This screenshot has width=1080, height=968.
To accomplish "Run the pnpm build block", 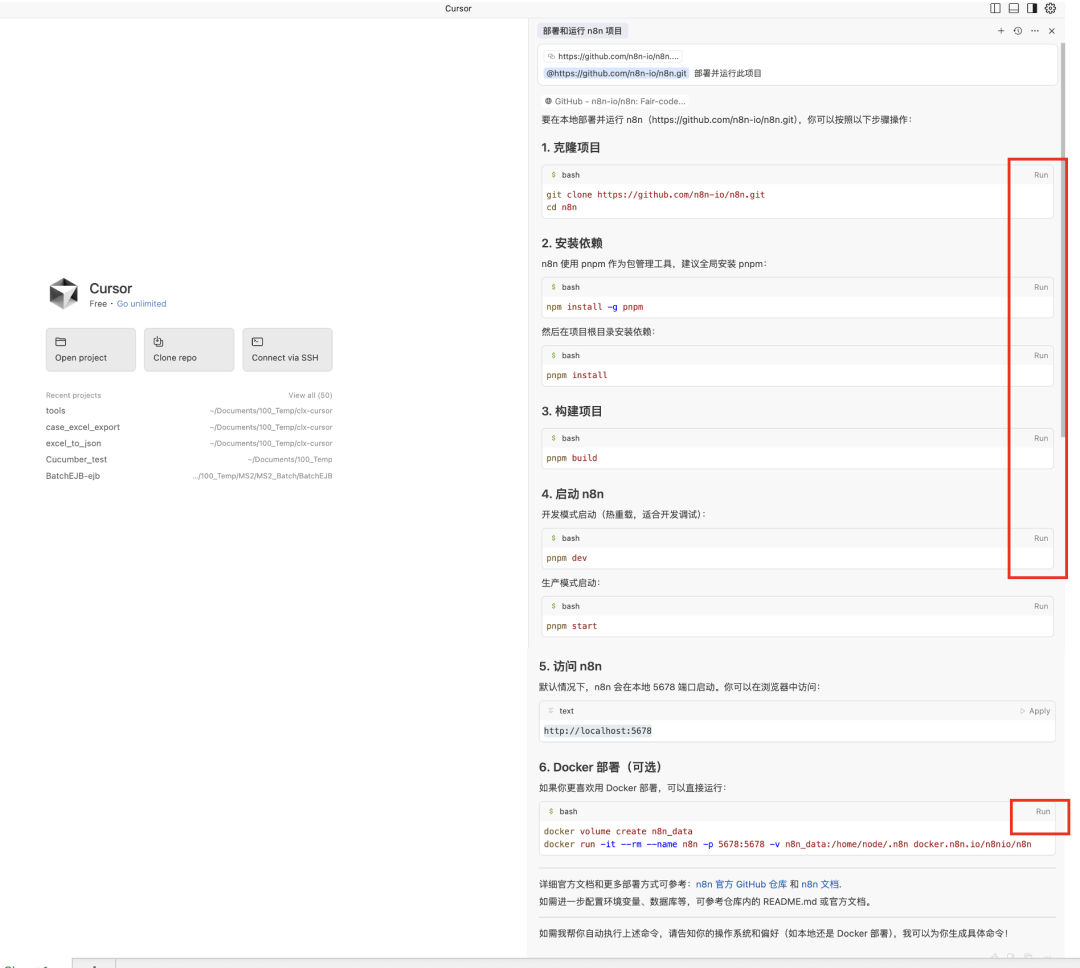I will (1041, 438).
